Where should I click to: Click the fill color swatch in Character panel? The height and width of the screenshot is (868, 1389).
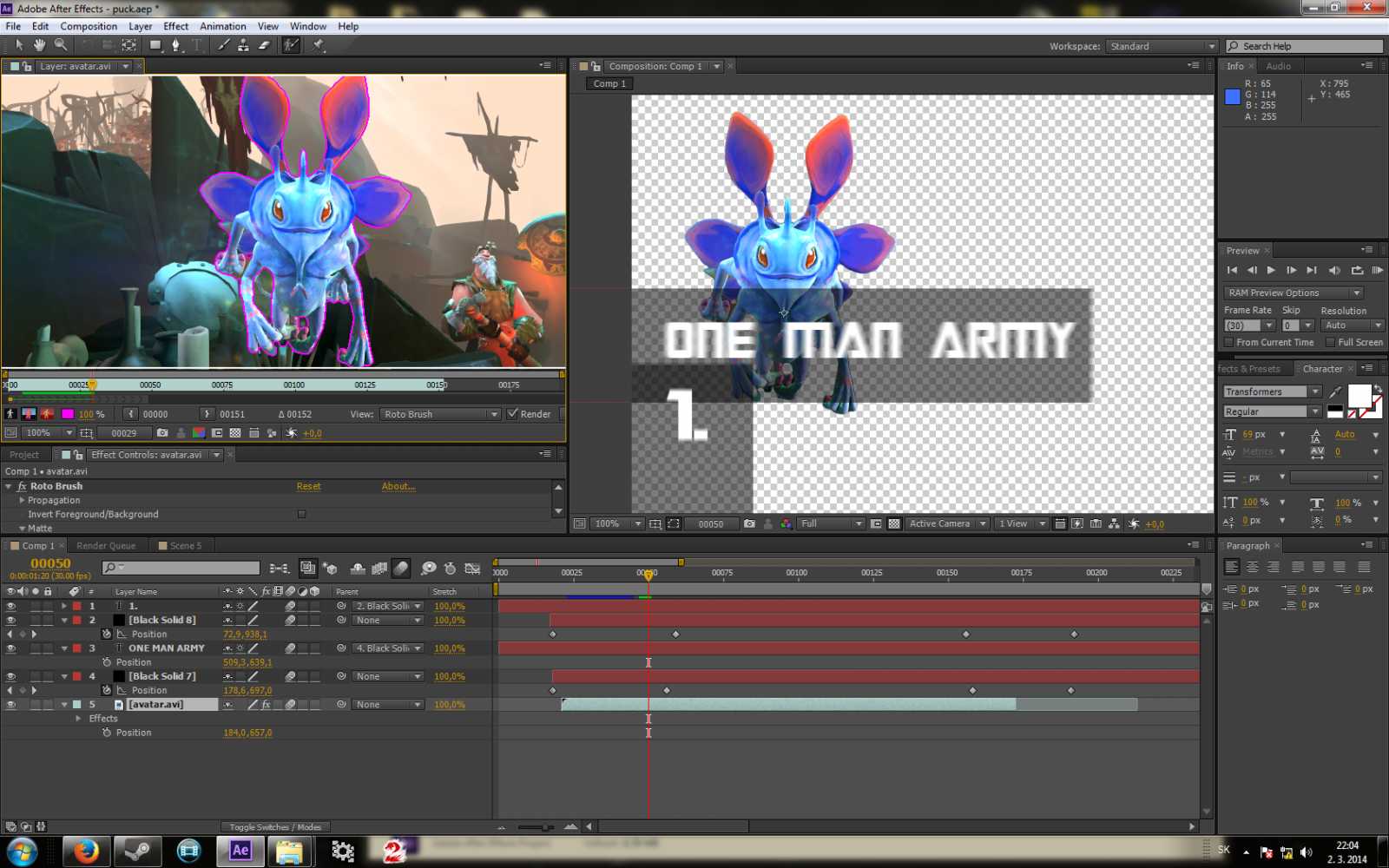pyautogui.click(x=1359, y=396)
